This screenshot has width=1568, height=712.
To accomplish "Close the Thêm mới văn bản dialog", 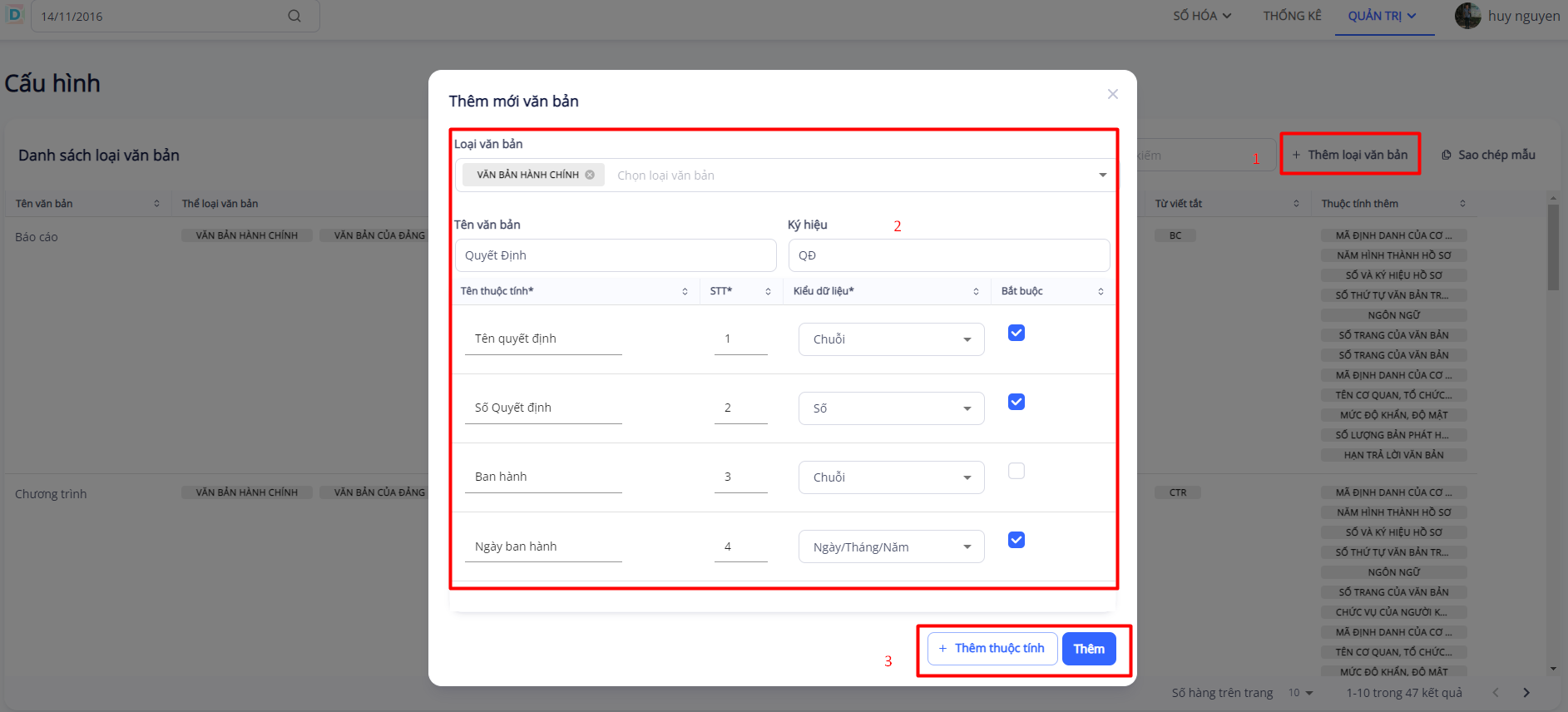I will (1112, 94).
